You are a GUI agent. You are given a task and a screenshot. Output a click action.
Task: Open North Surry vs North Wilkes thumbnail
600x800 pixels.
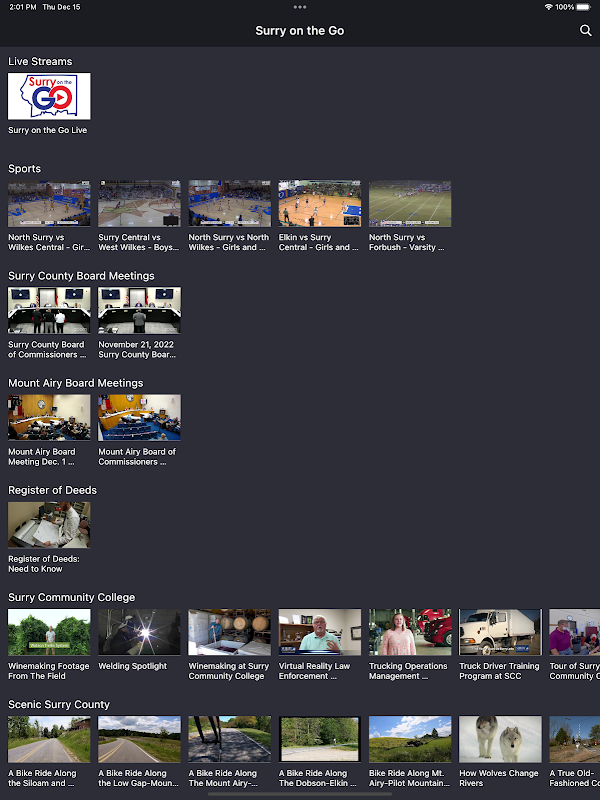point(230,204)
